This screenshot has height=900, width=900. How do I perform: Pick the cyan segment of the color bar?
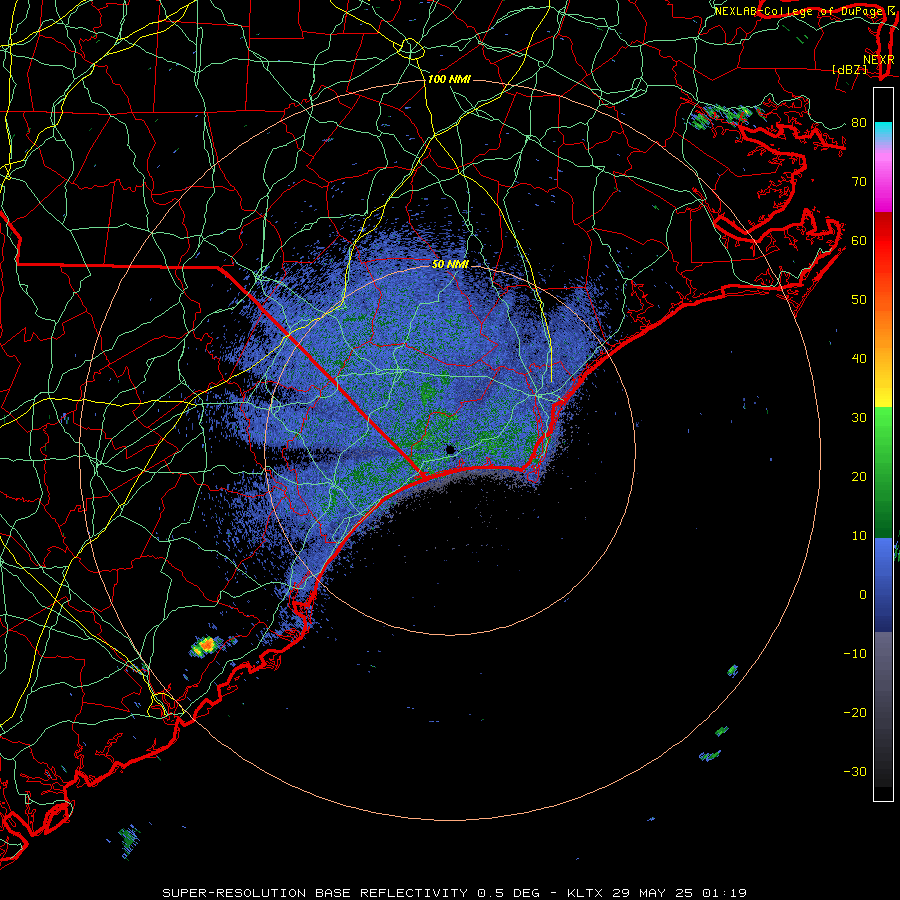click(x=883, y=131)
